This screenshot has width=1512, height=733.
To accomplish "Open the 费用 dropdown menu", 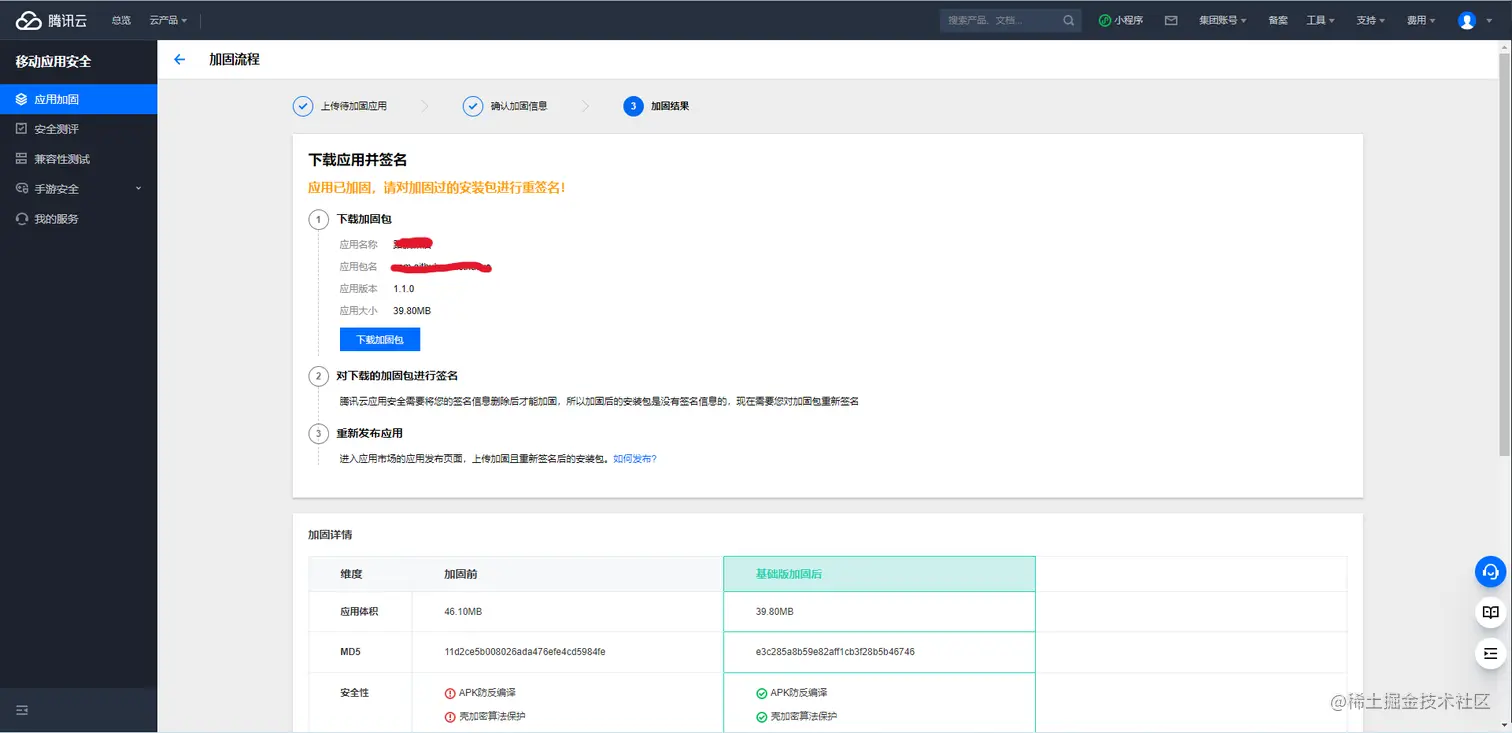I will [1419, 19].
